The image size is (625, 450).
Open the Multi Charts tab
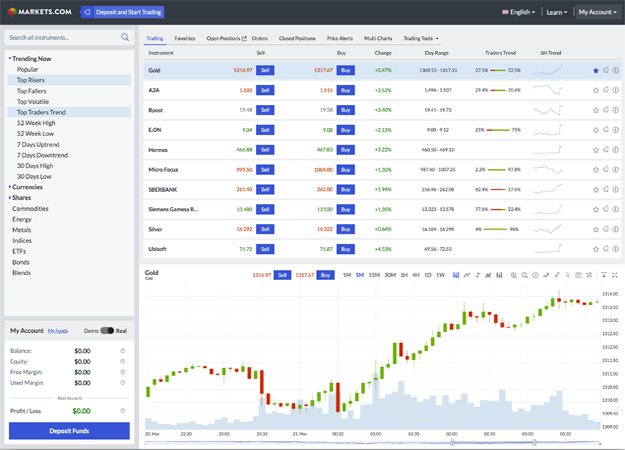[378, 38]
